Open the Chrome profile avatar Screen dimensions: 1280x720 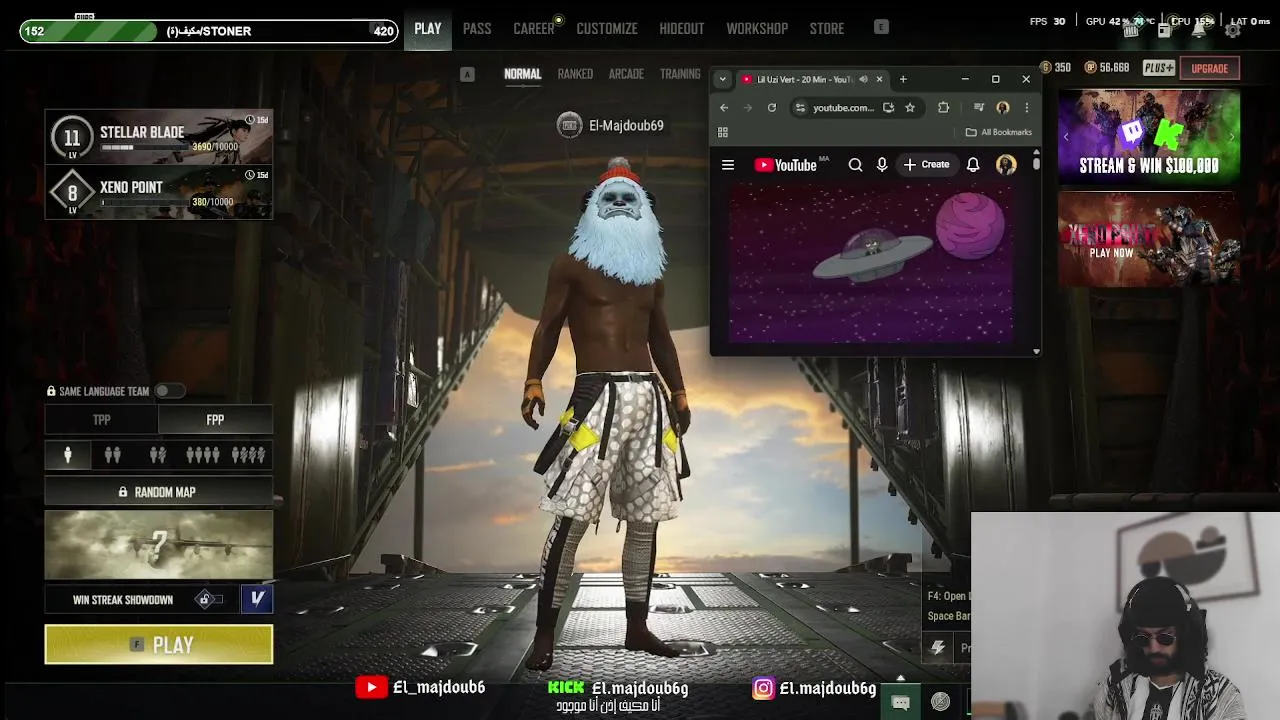point(1003,108)
